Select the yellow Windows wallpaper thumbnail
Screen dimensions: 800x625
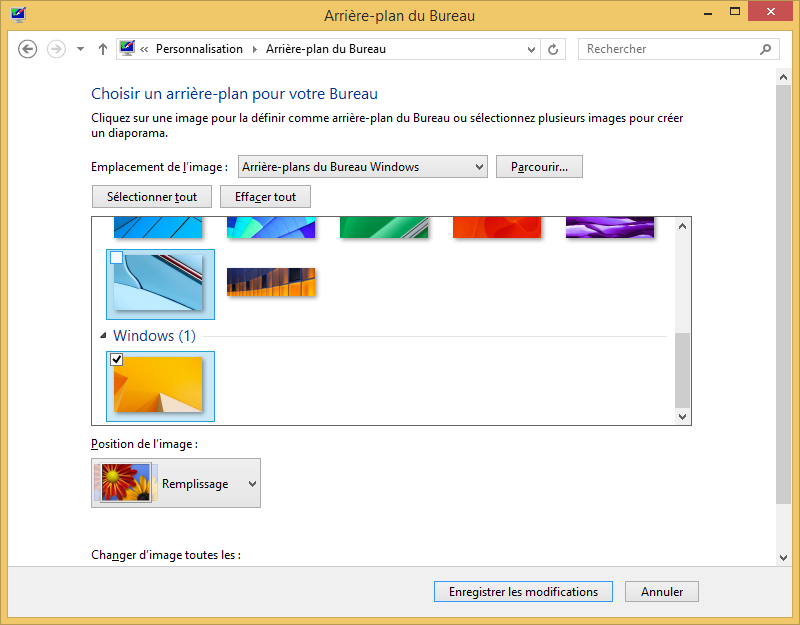pos(160,386)
